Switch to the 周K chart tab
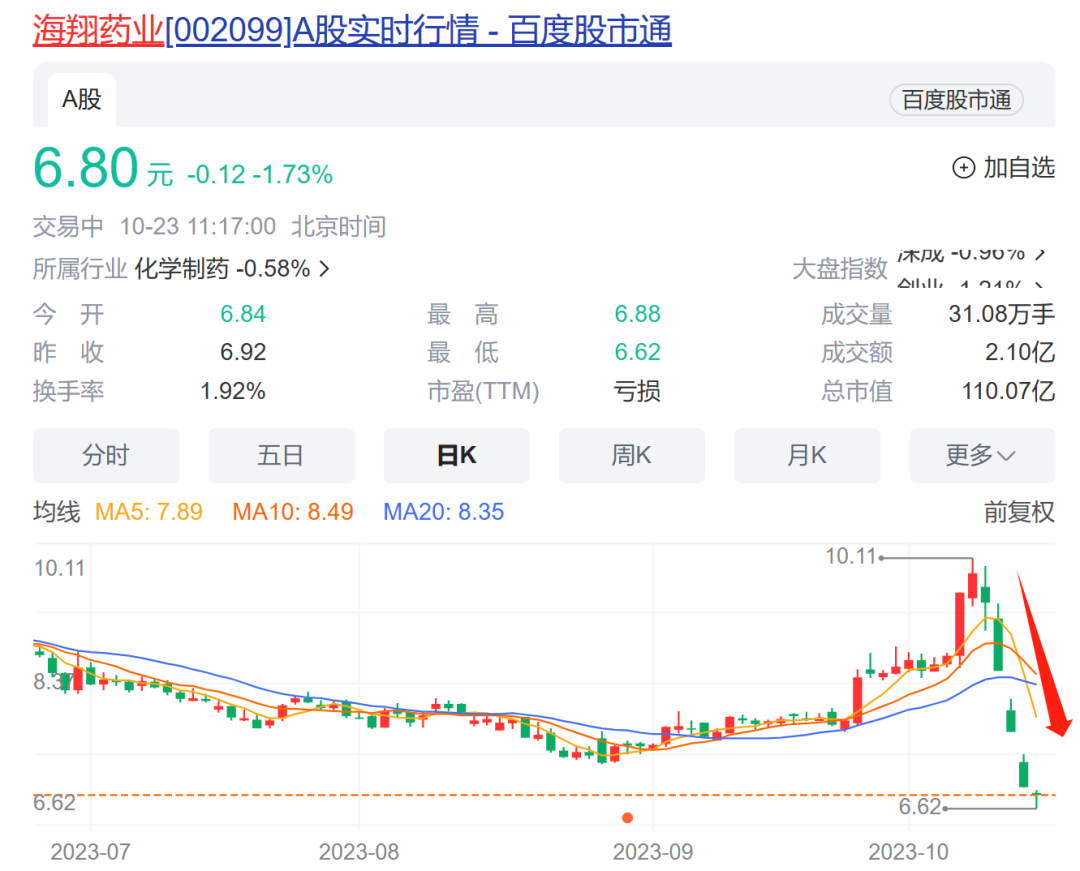The width and height of the screenshot is (1080, 871). click(632, 455)
